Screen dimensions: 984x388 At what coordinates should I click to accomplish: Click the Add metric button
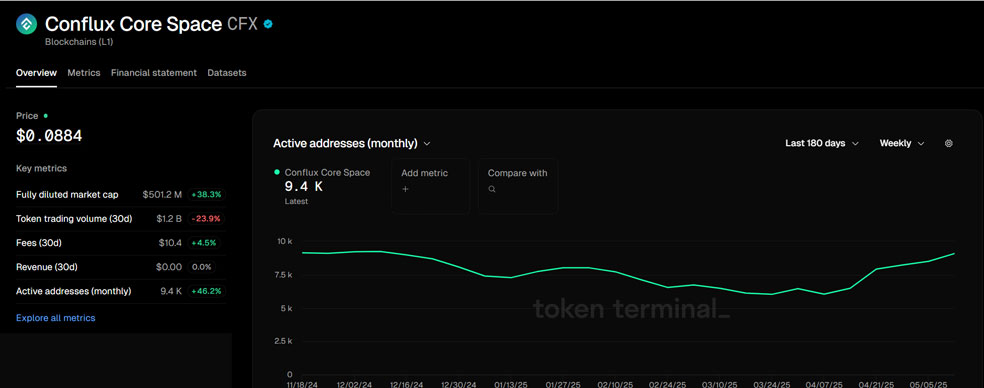430,186
